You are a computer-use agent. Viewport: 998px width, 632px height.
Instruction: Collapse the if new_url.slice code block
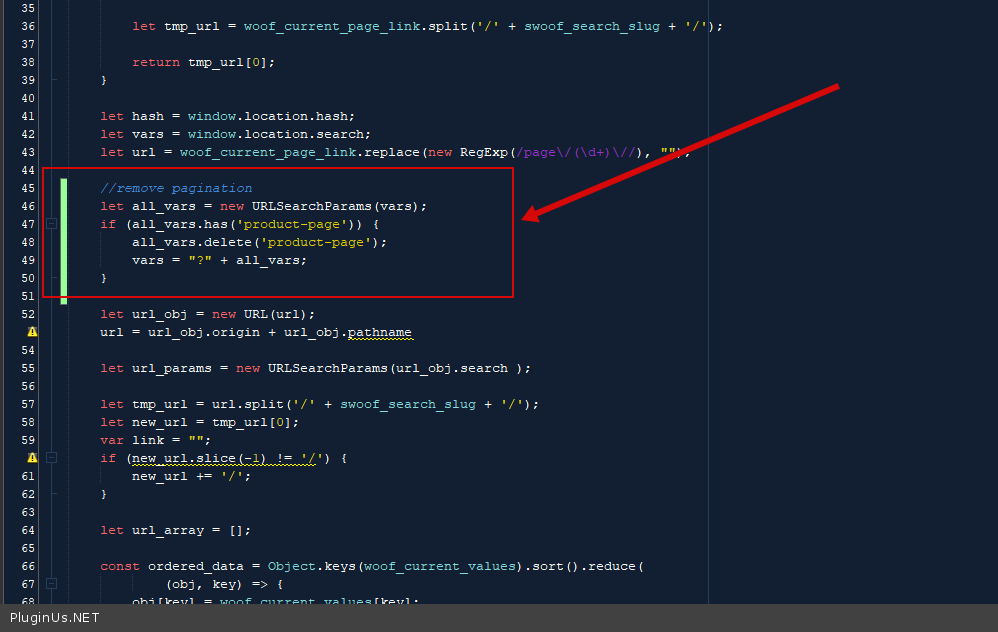point(52,458)
